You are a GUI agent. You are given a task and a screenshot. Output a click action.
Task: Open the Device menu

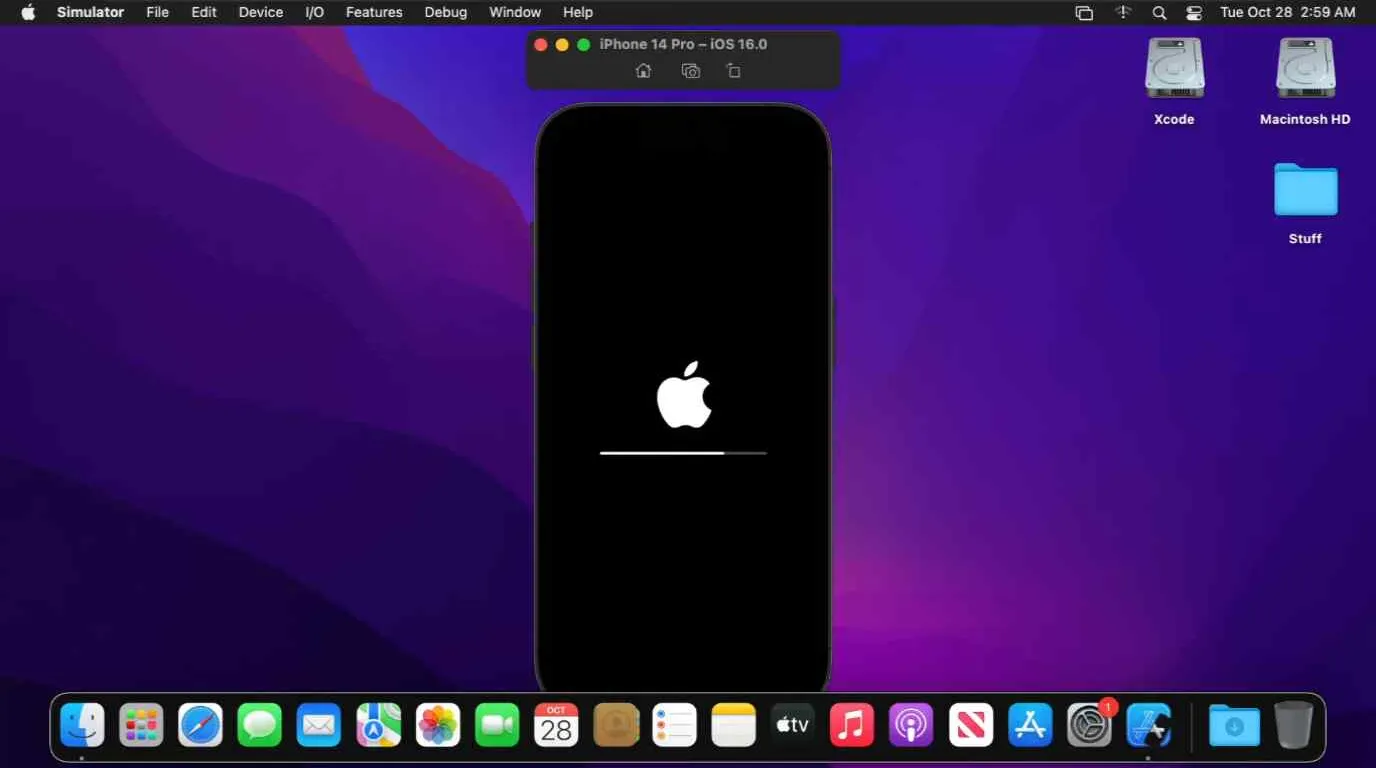point(261,12)
